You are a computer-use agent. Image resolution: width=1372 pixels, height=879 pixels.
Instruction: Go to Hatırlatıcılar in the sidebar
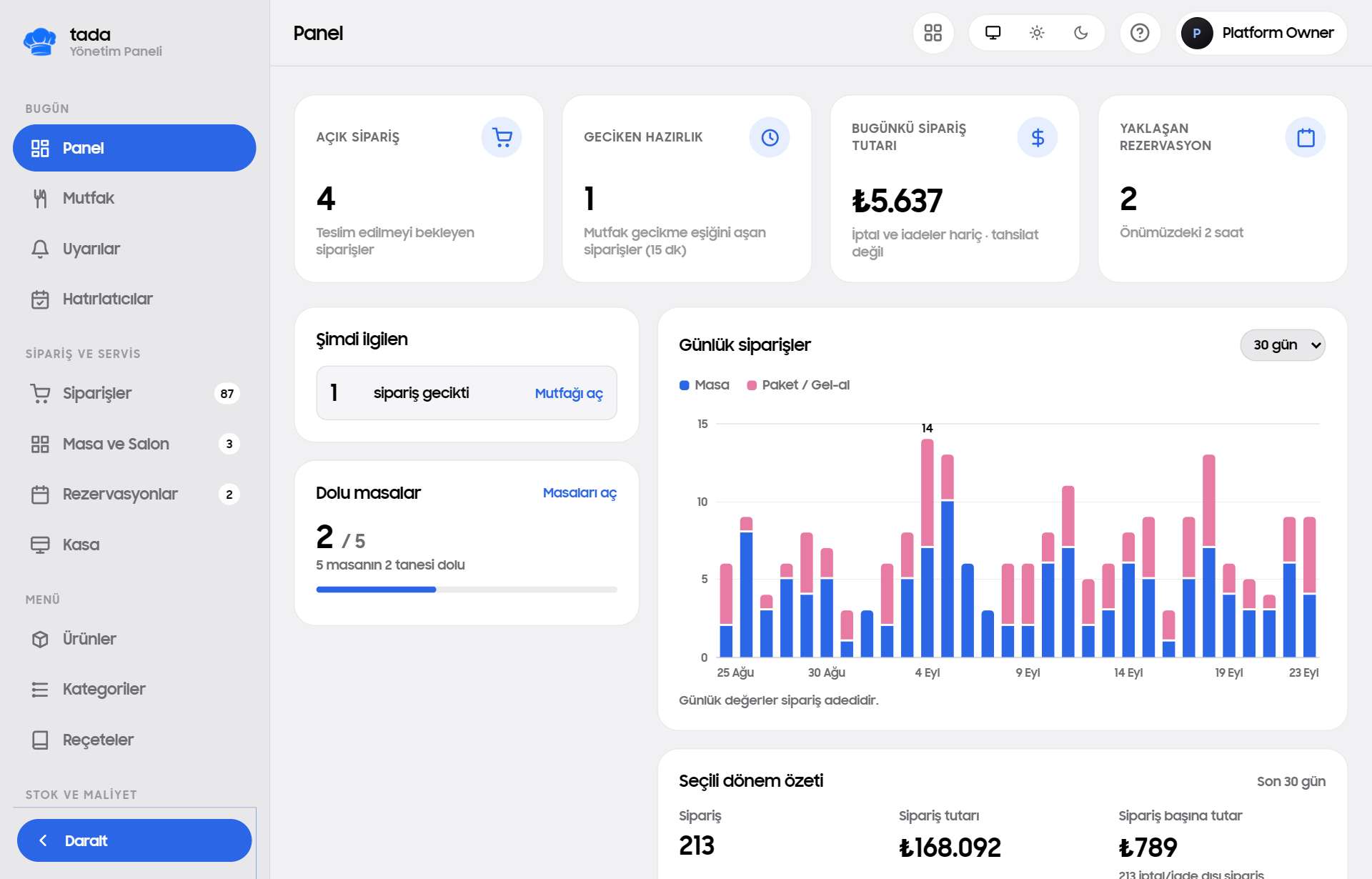pyautogui.click(x=134, y=299)
